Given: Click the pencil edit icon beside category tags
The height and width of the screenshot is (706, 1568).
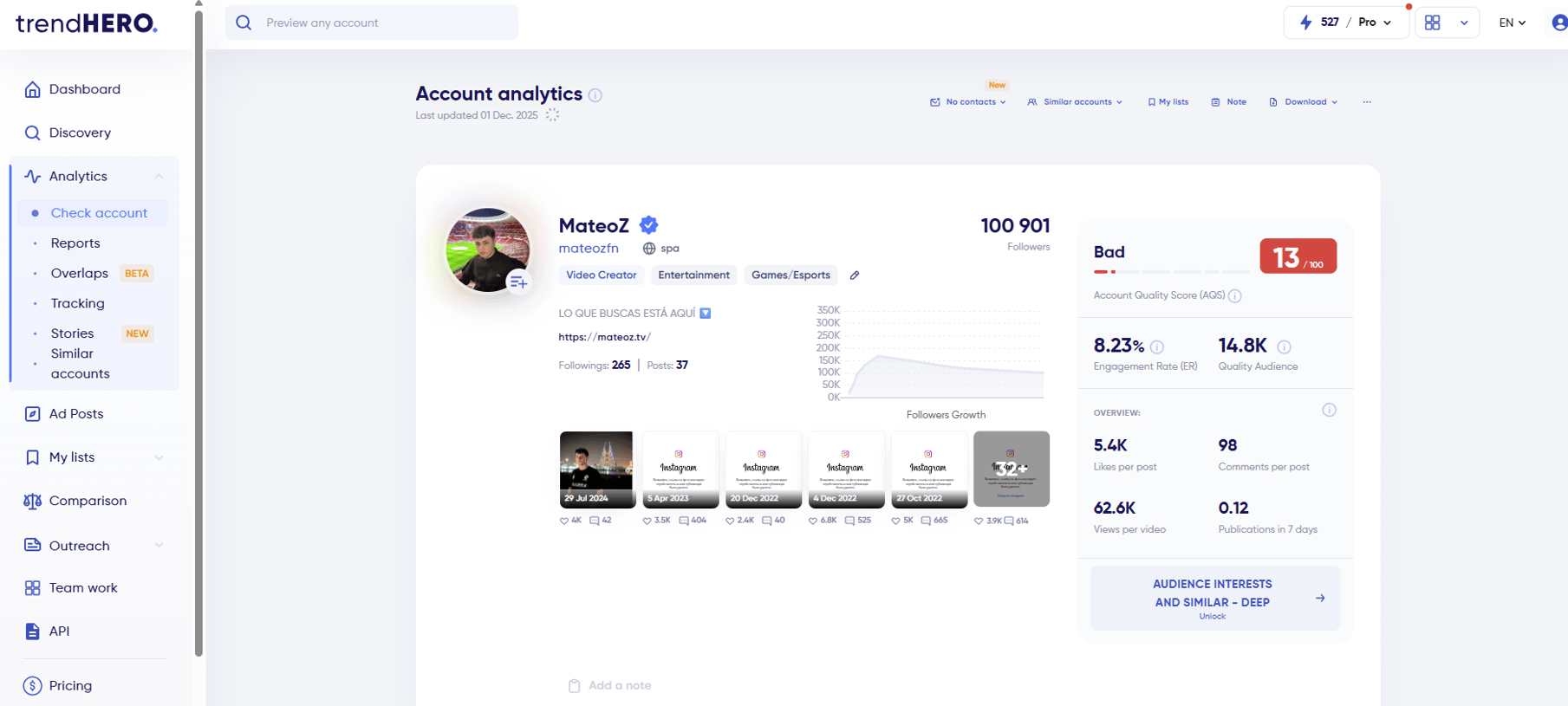Looking at the screenshot, I should coord(855,275).
